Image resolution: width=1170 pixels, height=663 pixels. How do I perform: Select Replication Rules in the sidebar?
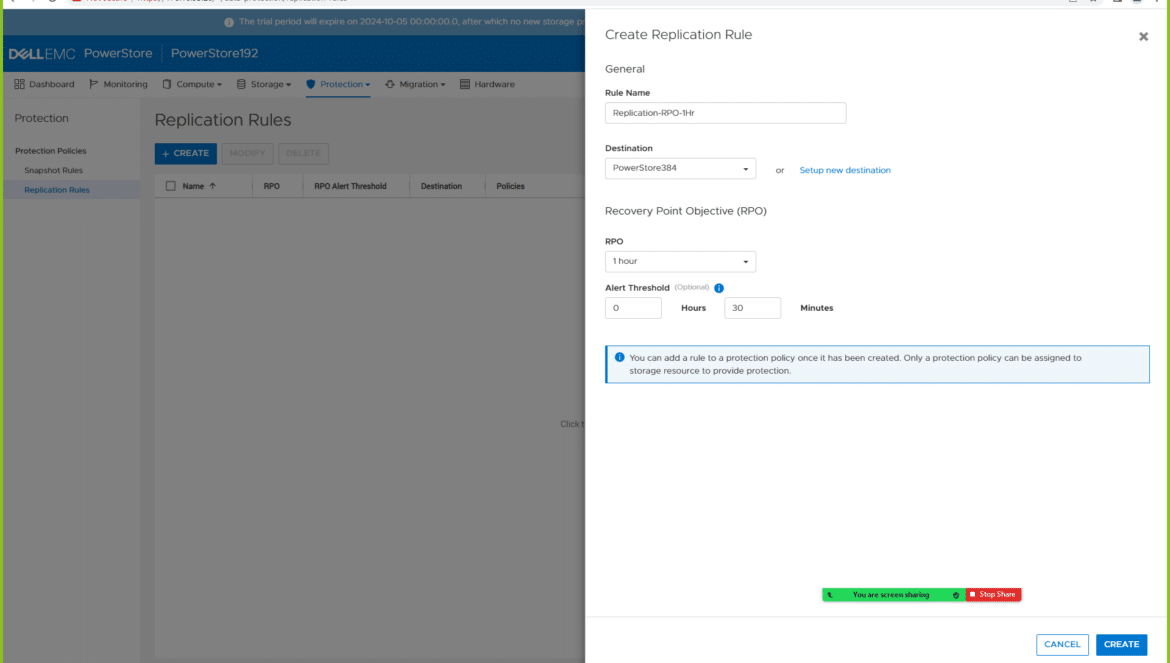click(x=57, y=190)
